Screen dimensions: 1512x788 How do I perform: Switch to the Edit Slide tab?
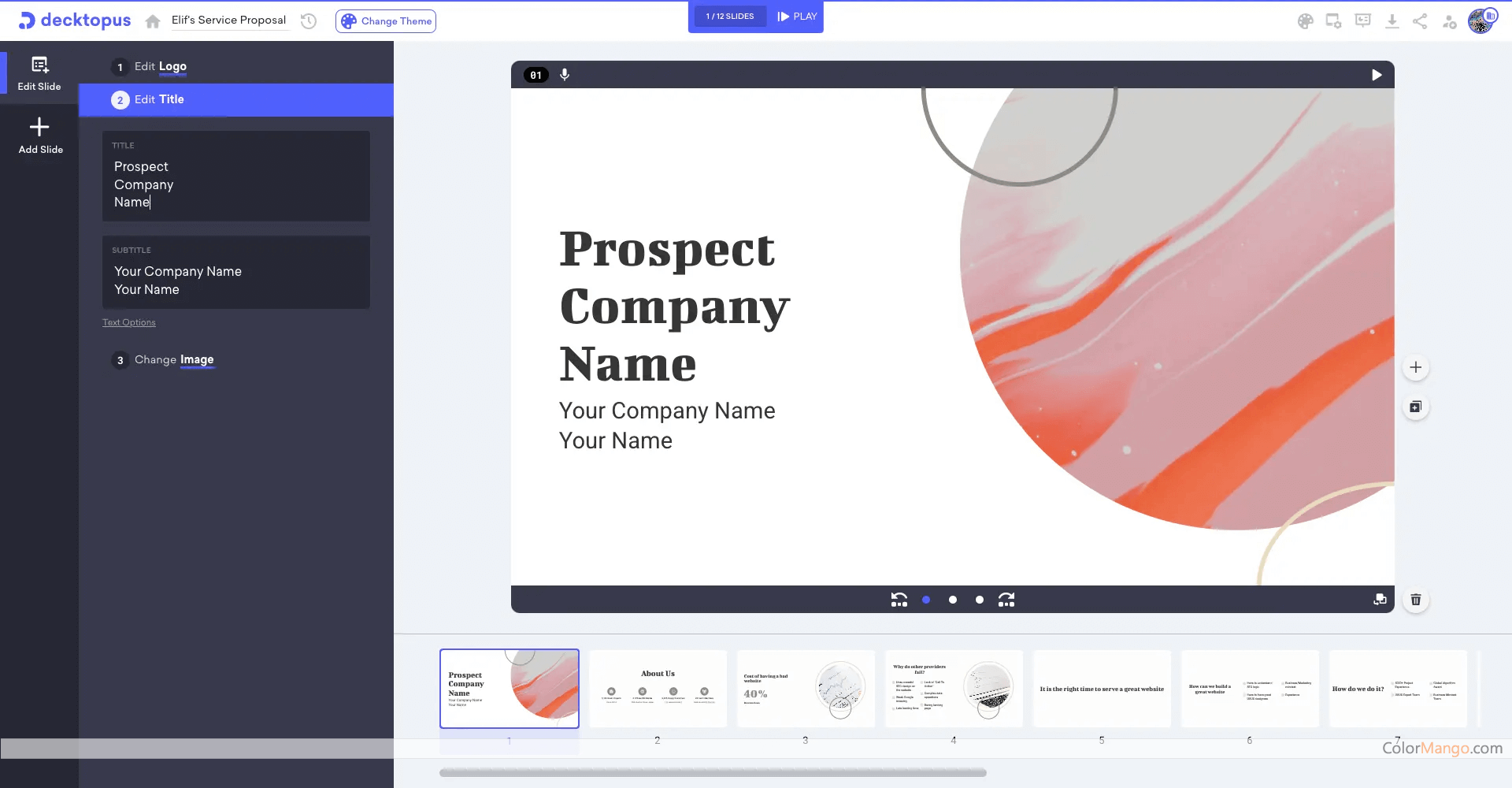[39, 73]
